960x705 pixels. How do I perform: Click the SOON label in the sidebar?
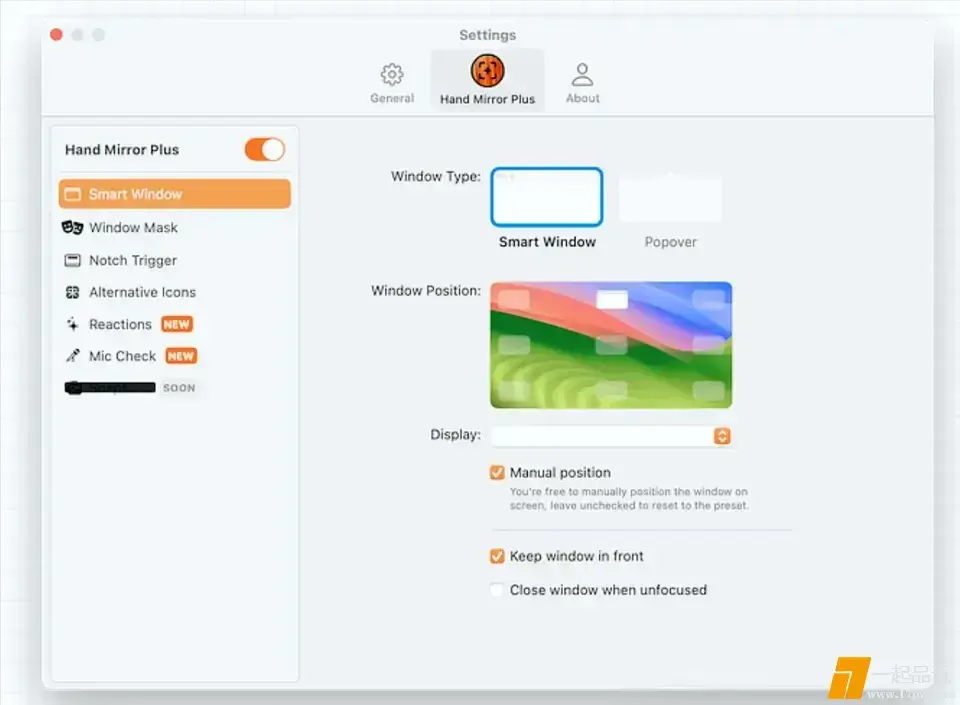(179, 388)
